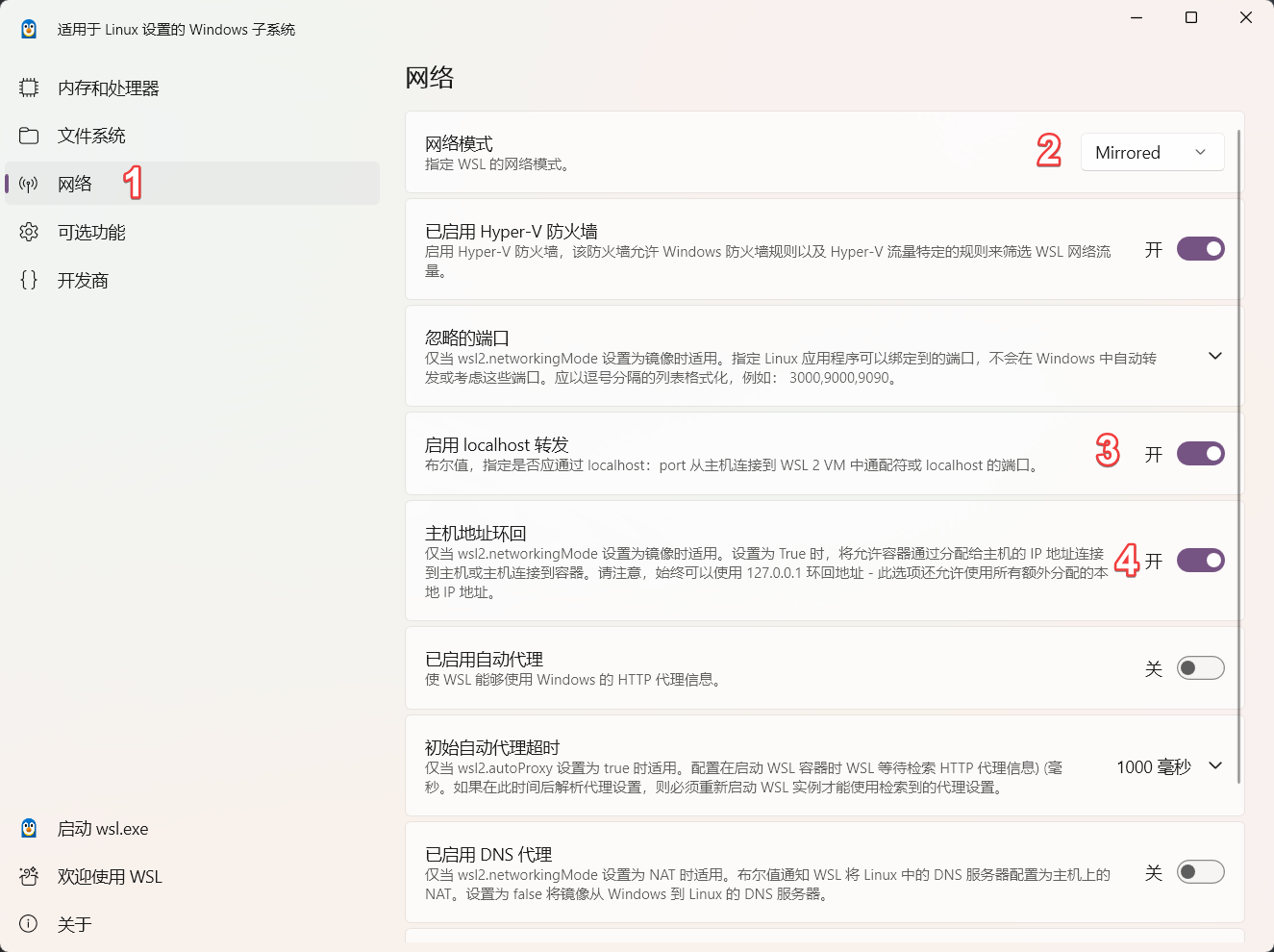The height and width of the screenshot is (952, 1274).
Task: Select the 网络 sidebar item
Action: 192,184
